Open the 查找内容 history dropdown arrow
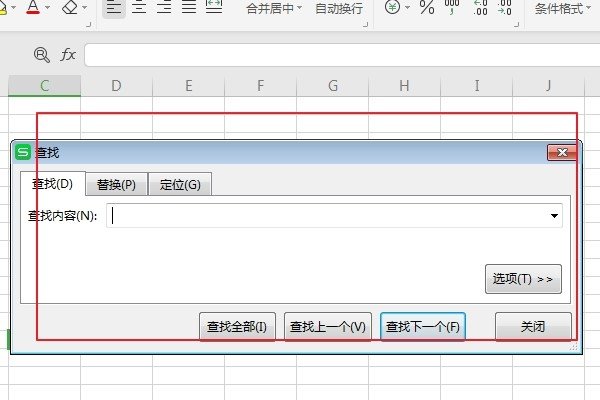Image resolution: width=600 pixels, height=400 pixels. pyautogui.click(x=554, y=216)
